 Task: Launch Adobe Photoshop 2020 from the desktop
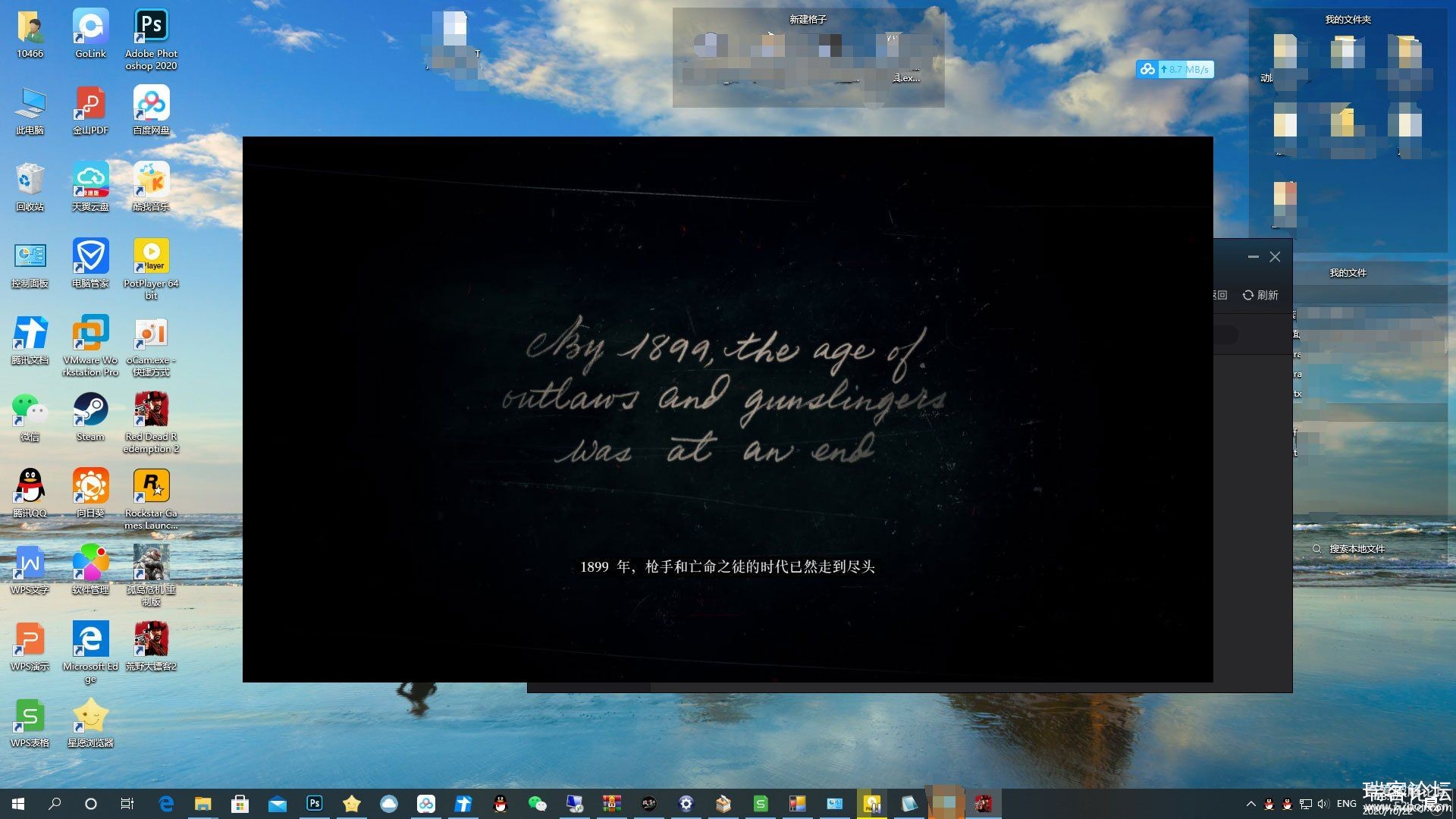click(x=151, y=39)
